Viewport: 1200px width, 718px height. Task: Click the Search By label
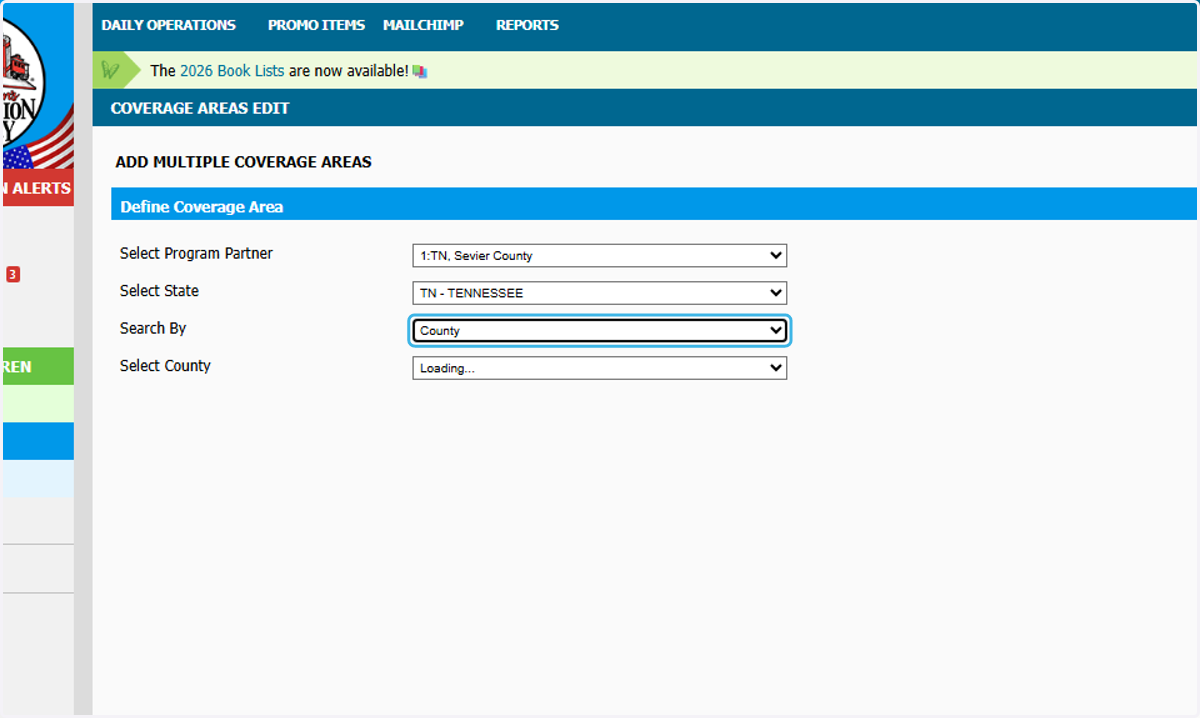tap(153, 329)
